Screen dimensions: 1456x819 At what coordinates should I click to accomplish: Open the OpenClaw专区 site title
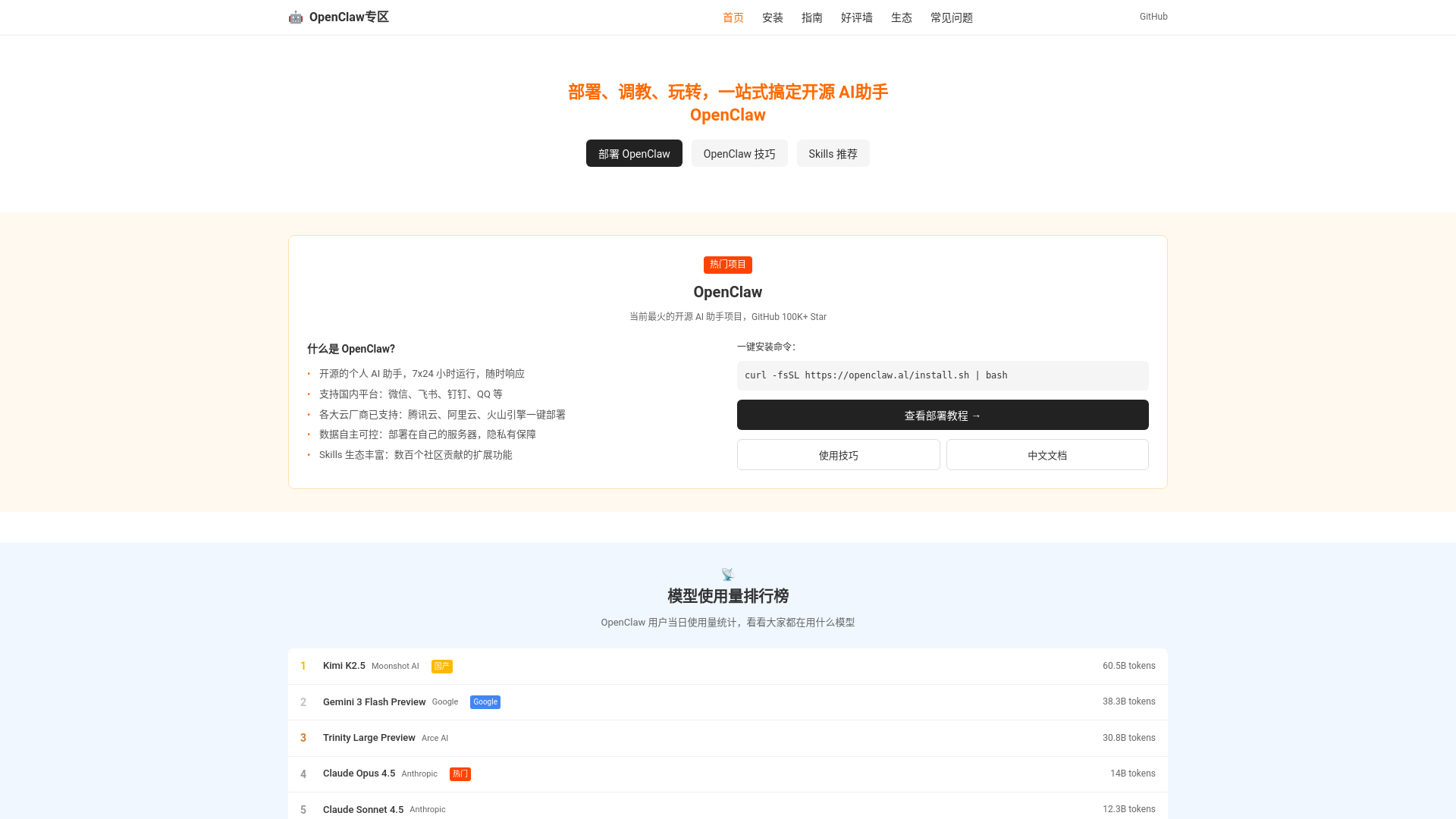(349, 17)
